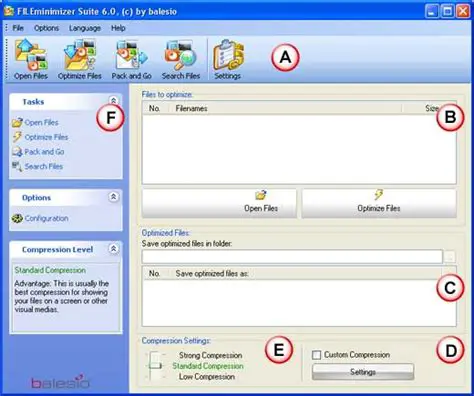The image size is (474, 396).
Task: Click the large Open Files button
Action: [219, 203]
